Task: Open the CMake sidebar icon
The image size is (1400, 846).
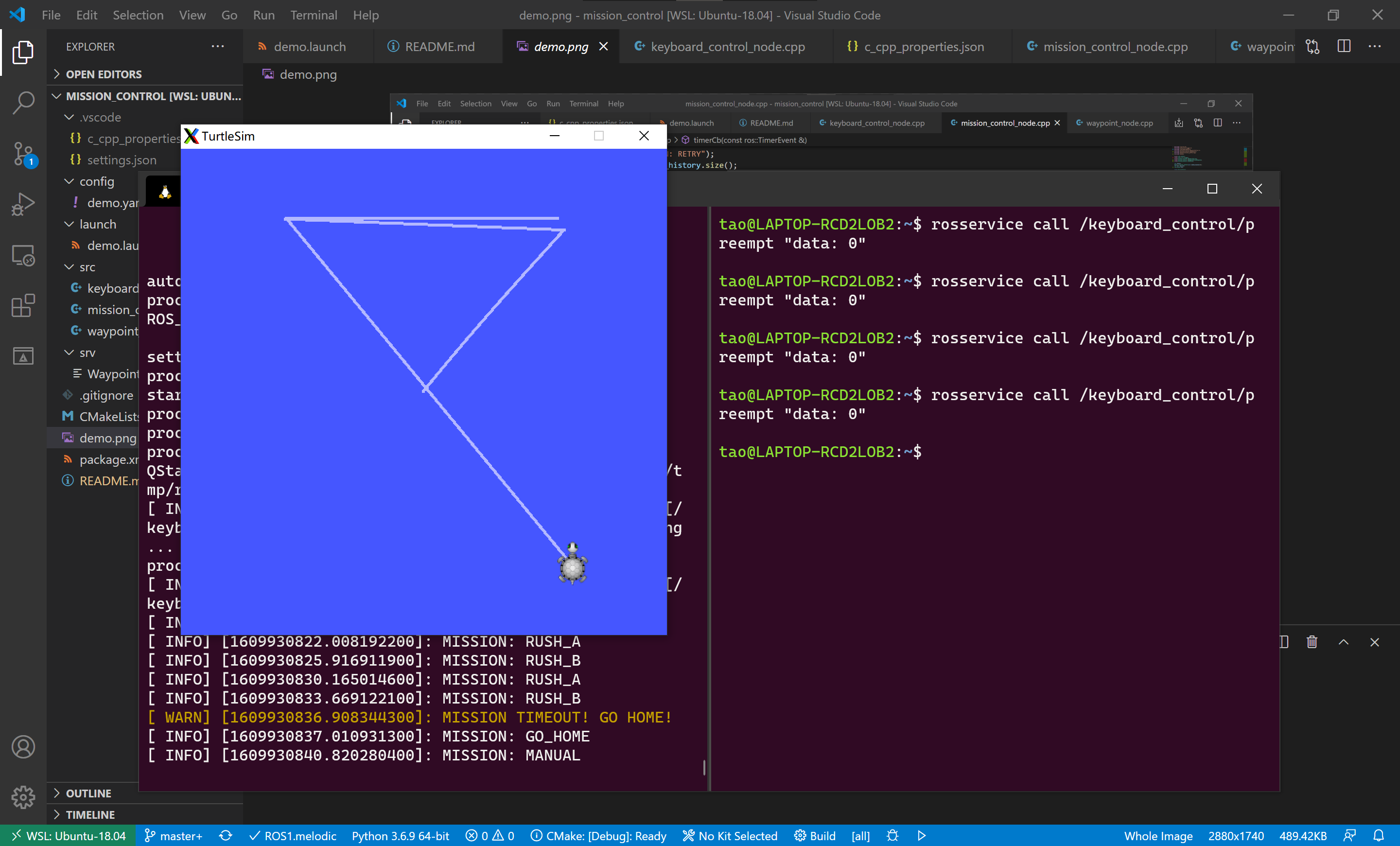Action: pos(23,356)
